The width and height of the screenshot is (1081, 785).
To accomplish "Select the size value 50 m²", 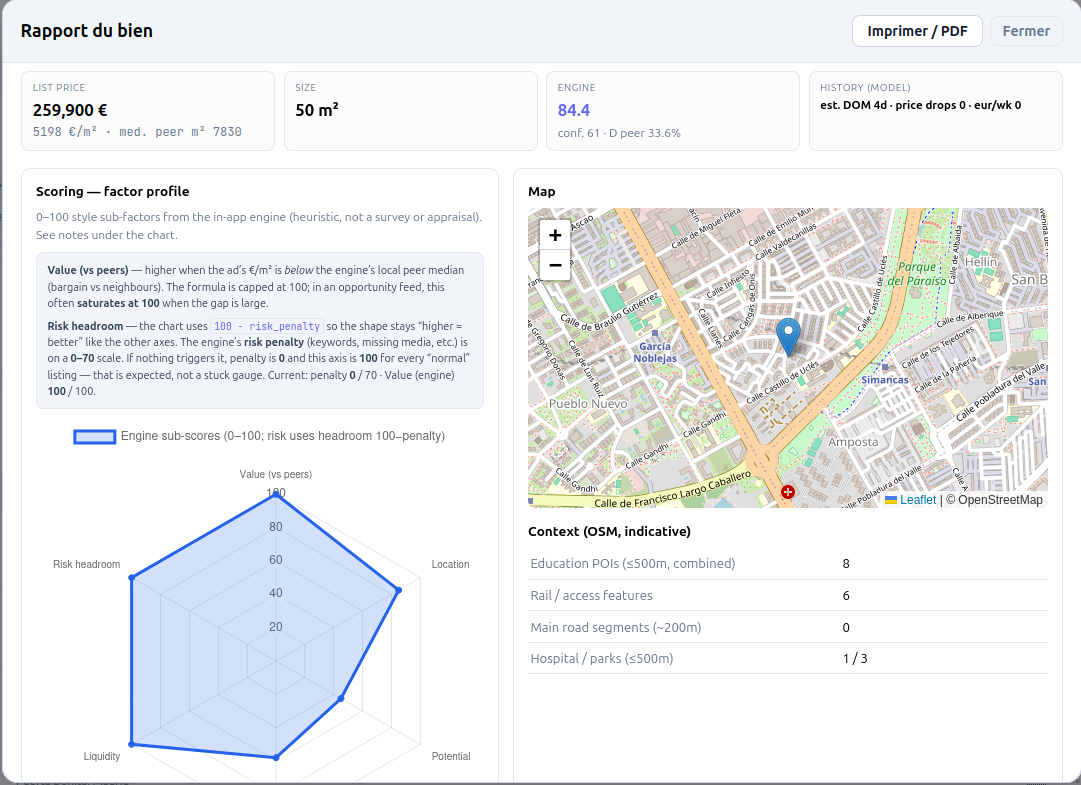I will coord(316,110).
